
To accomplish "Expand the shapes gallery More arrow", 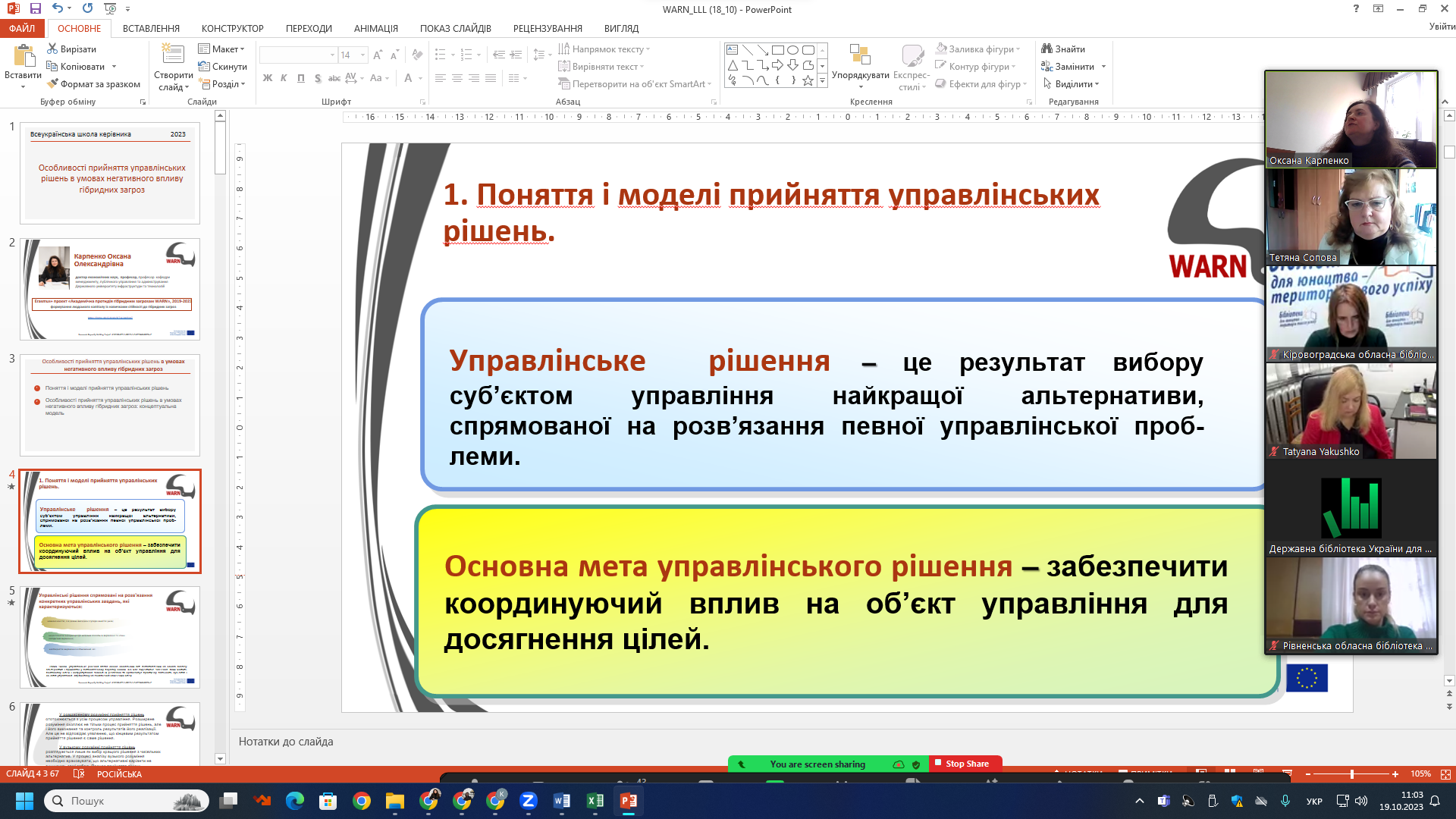I will [822, 80].
